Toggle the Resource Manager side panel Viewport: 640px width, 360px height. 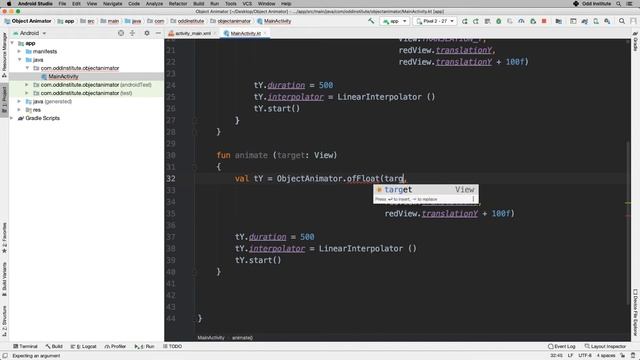point(4,55)
